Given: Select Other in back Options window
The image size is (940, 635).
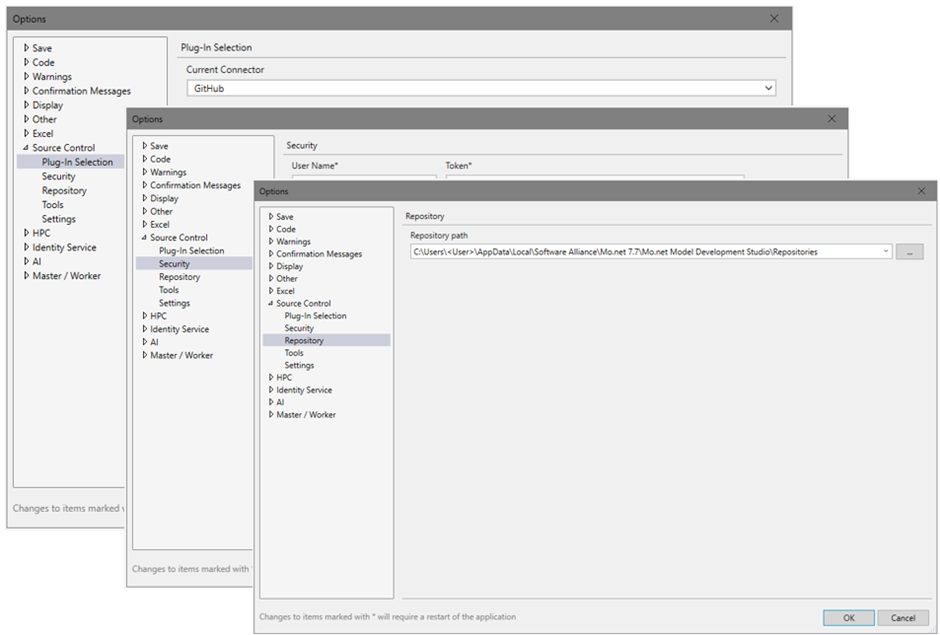Looking at the screenshot, I should [44, 119].
